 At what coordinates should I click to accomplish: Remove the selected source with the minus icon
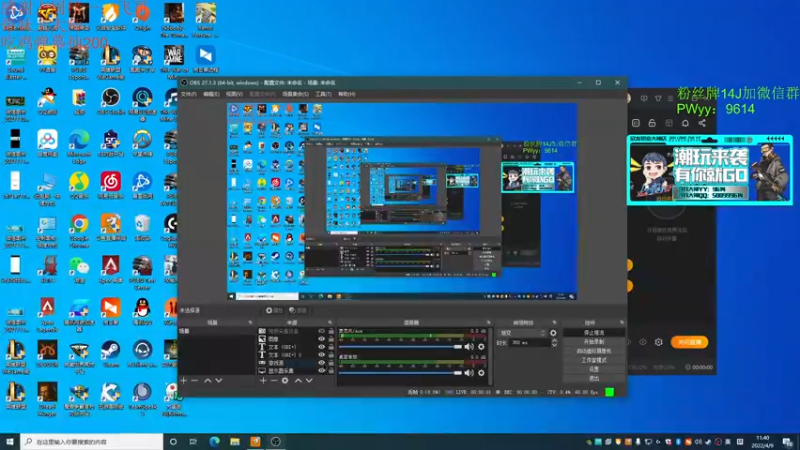(x=274, y=381)
